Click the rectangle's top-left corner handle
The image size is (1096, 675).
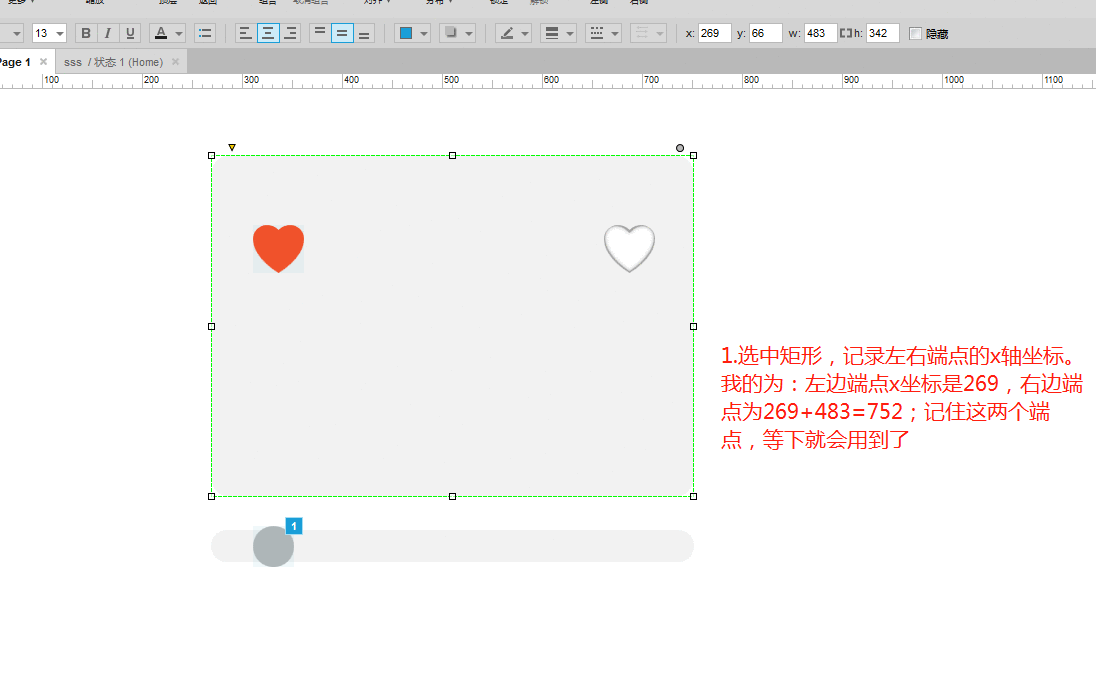[211, 155]
